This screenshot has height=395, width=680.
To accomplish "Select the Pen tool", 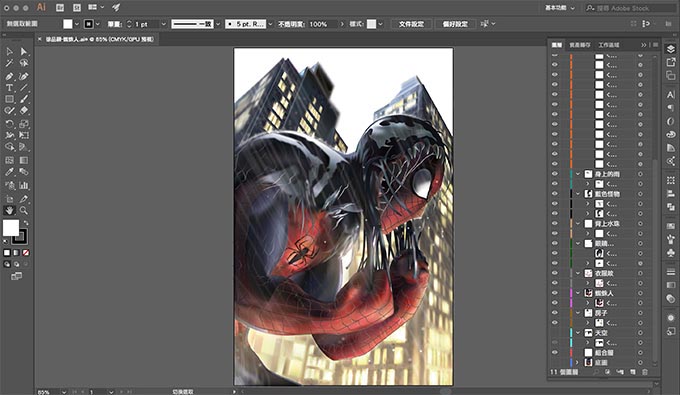I will [x=9, y=76].
